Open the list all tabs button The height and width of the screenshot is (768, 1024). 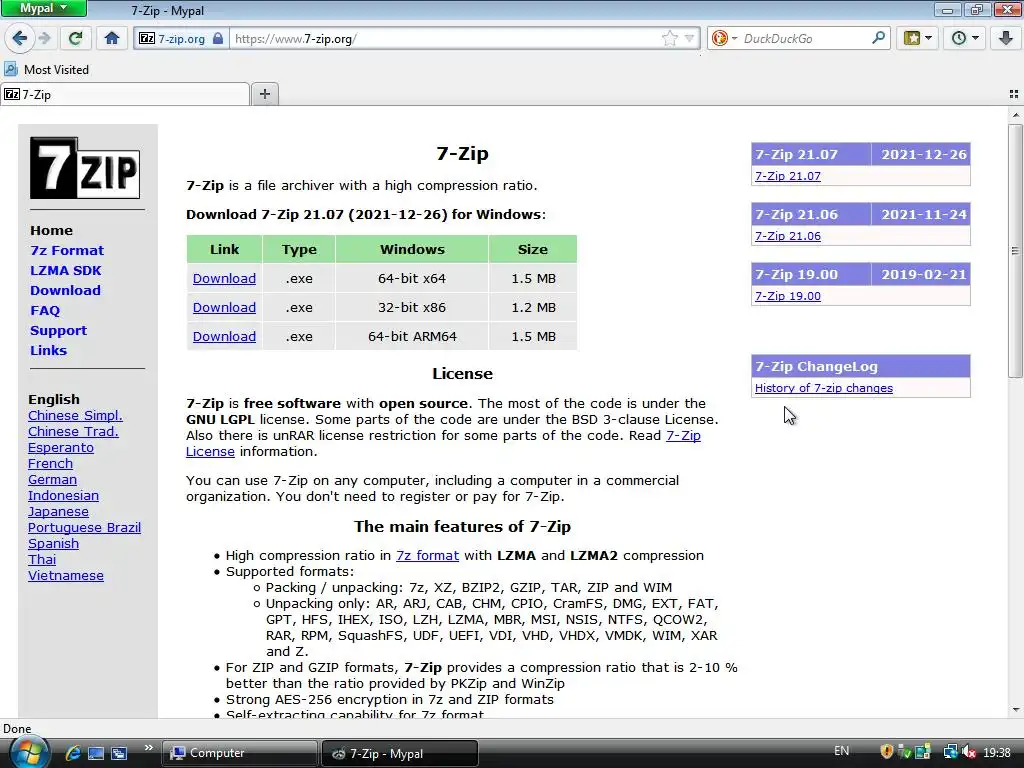pos(1014,95)
